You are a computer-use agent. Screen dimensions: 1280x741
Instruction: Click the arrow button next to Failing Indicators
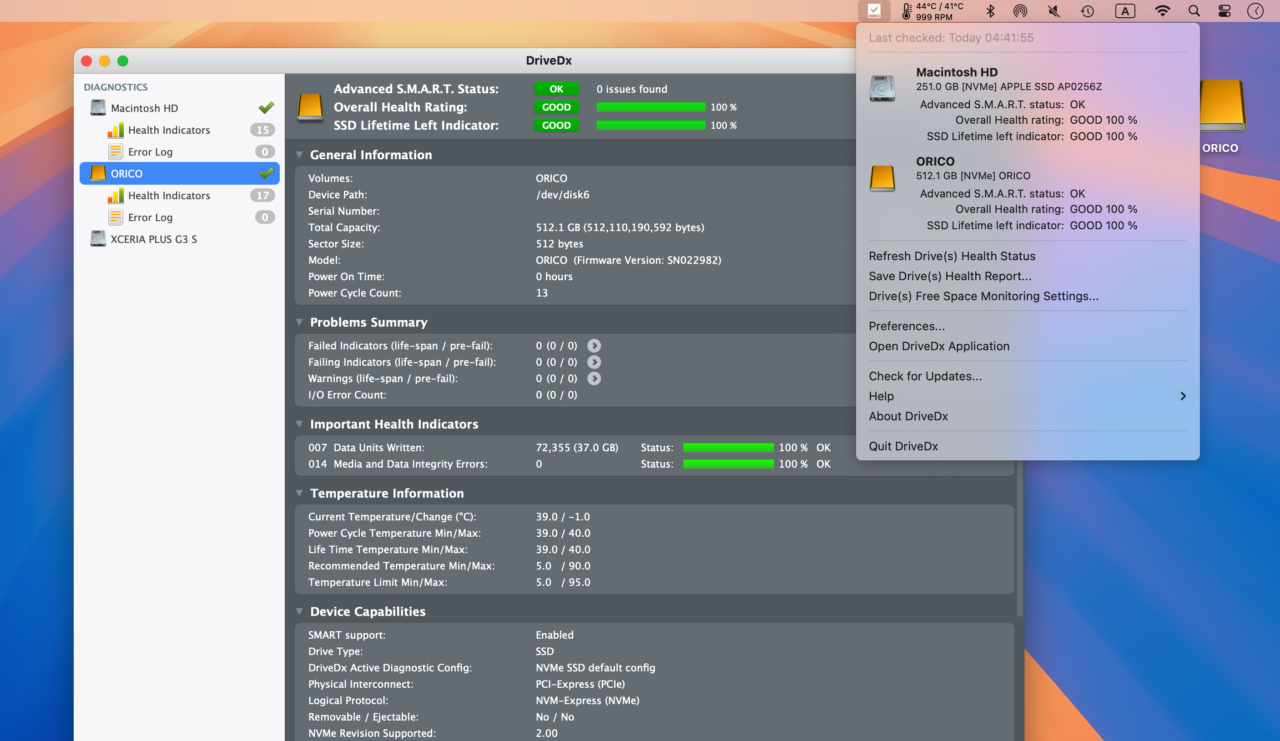click(x=594, y=362)
